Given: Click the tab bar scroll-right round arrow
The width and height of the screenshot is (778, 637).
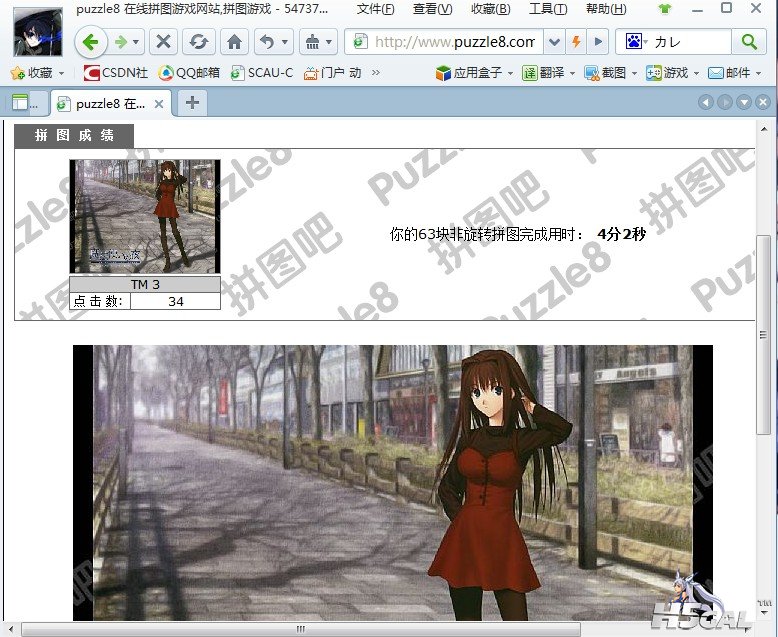Looking at the screenshot, I should (724, 102).
